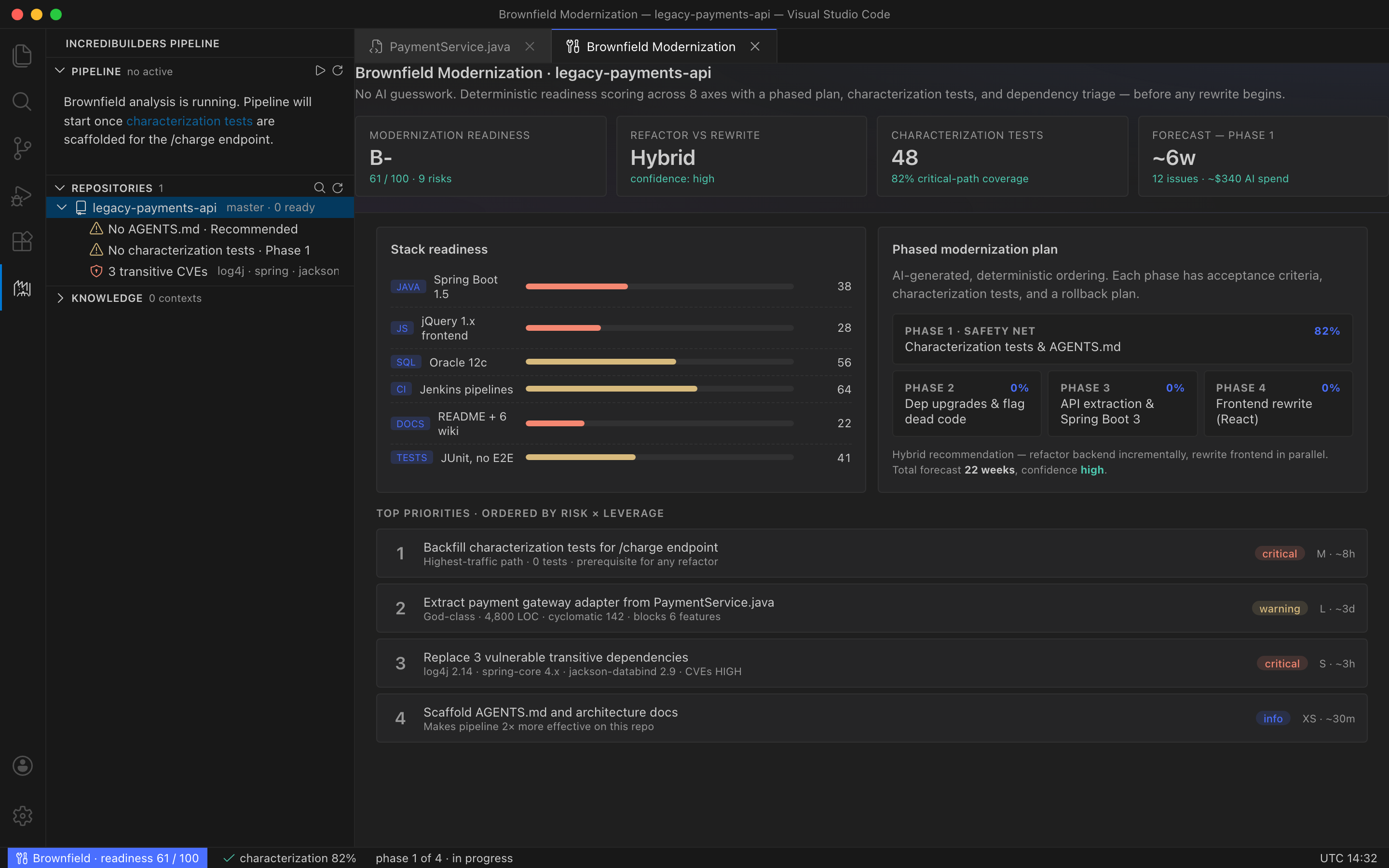Select 3 transitive CVEs row
Viewport: 1389px width, 868px height.
[200, 271]
